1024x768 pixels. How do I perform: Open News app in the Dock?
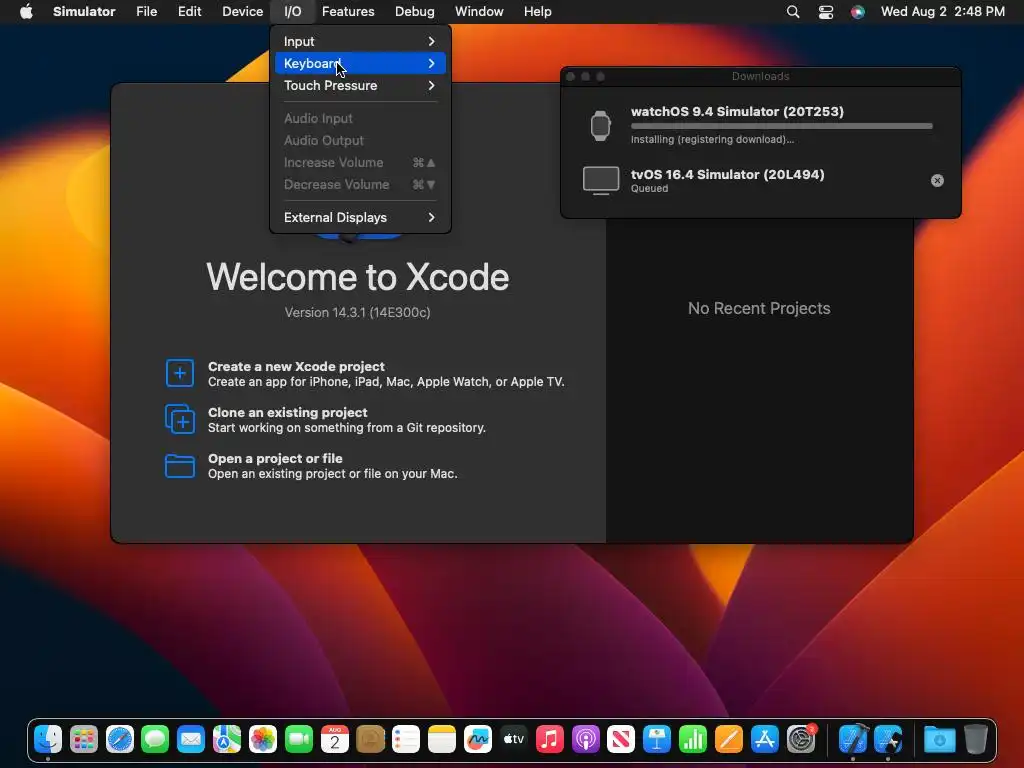coord(620,739)
